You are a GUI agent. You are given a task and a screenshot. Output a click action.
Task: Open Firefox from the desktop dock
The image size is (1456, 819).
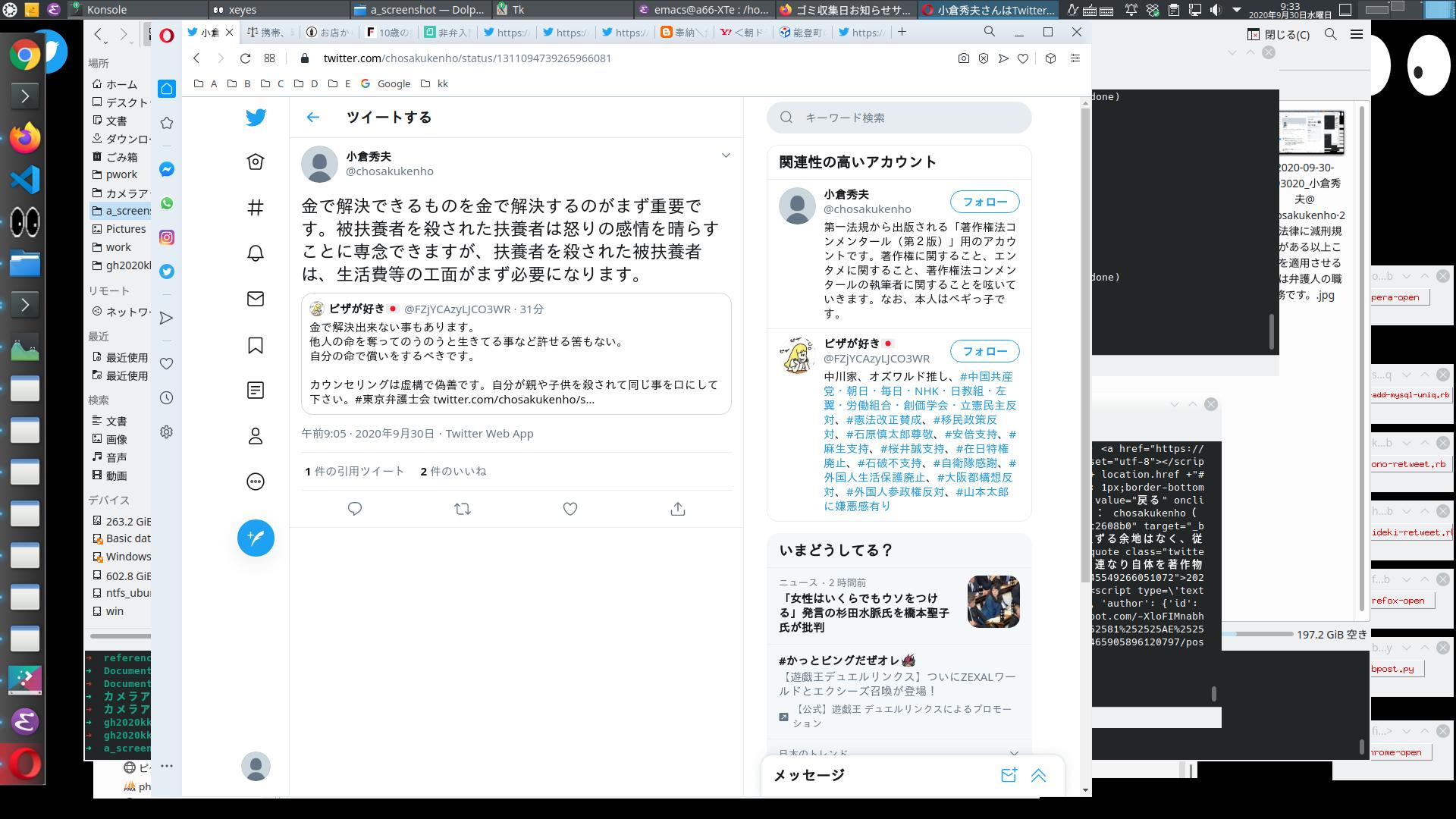24,138
